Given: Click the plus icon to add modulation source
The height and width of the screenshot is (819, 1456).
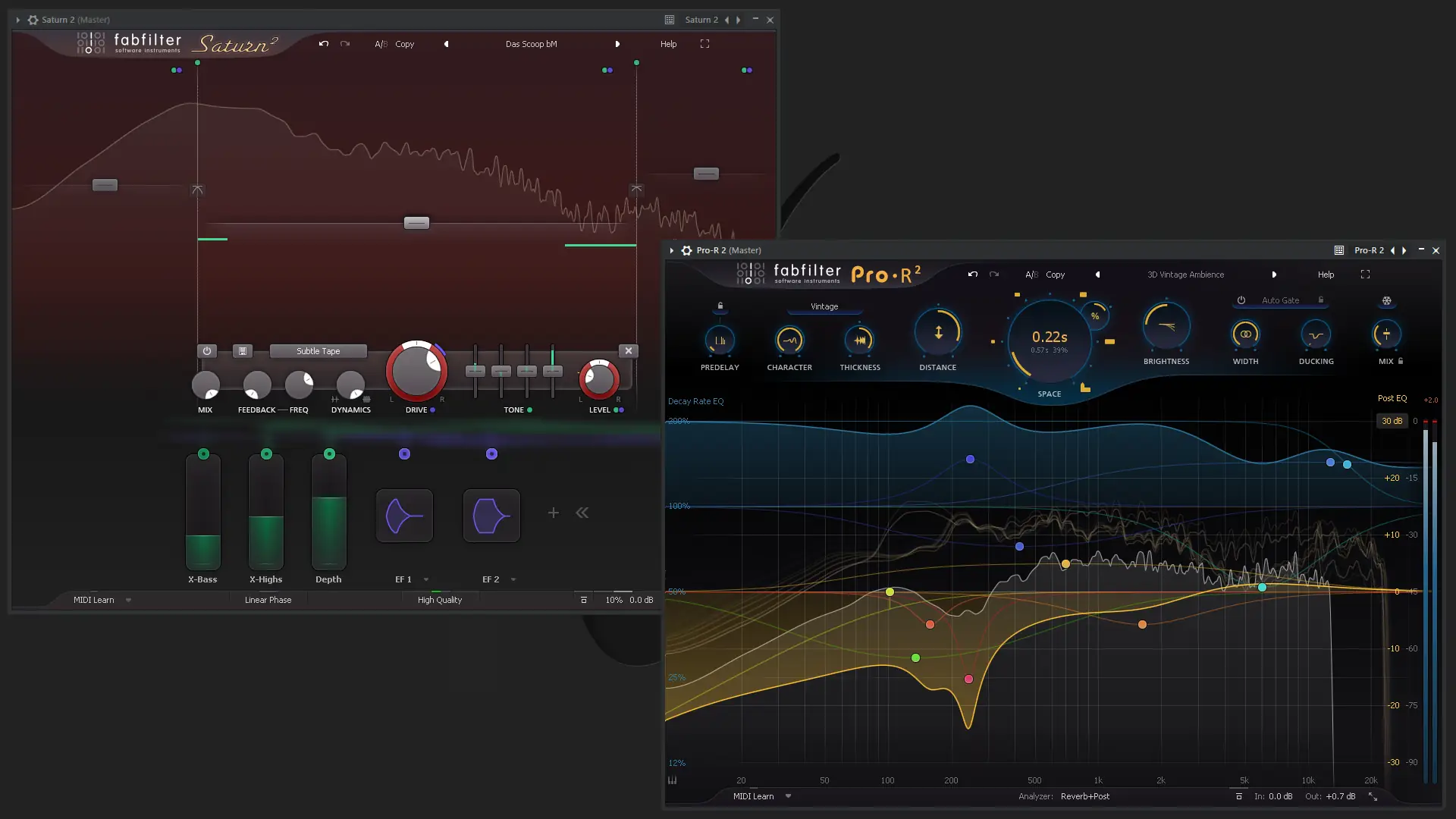Looking at the screenshot, I should coord(554,513).
